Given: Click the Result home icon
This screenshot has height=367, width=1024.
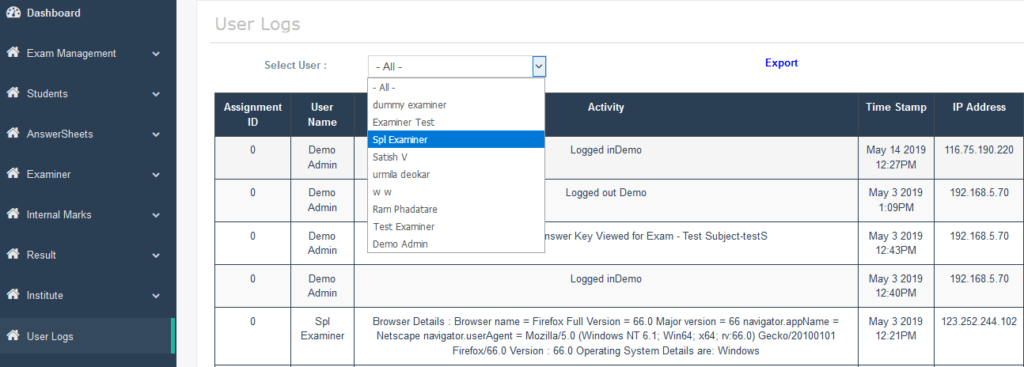Looking at the screenshot, I should (12, 254).
